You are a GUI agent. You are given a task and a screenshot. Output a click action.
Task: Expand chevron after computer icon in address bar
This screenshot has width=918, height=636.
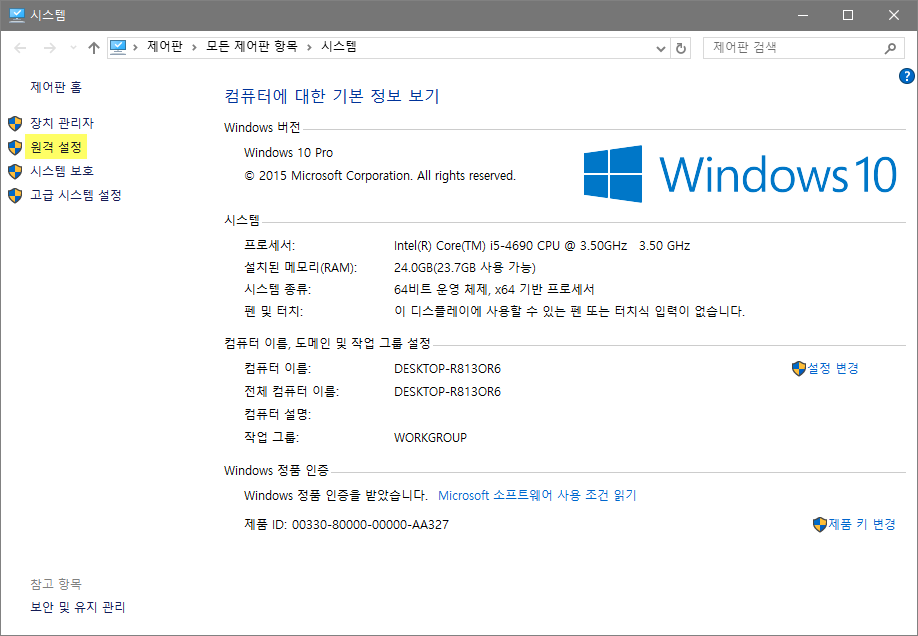pos(135,47)
